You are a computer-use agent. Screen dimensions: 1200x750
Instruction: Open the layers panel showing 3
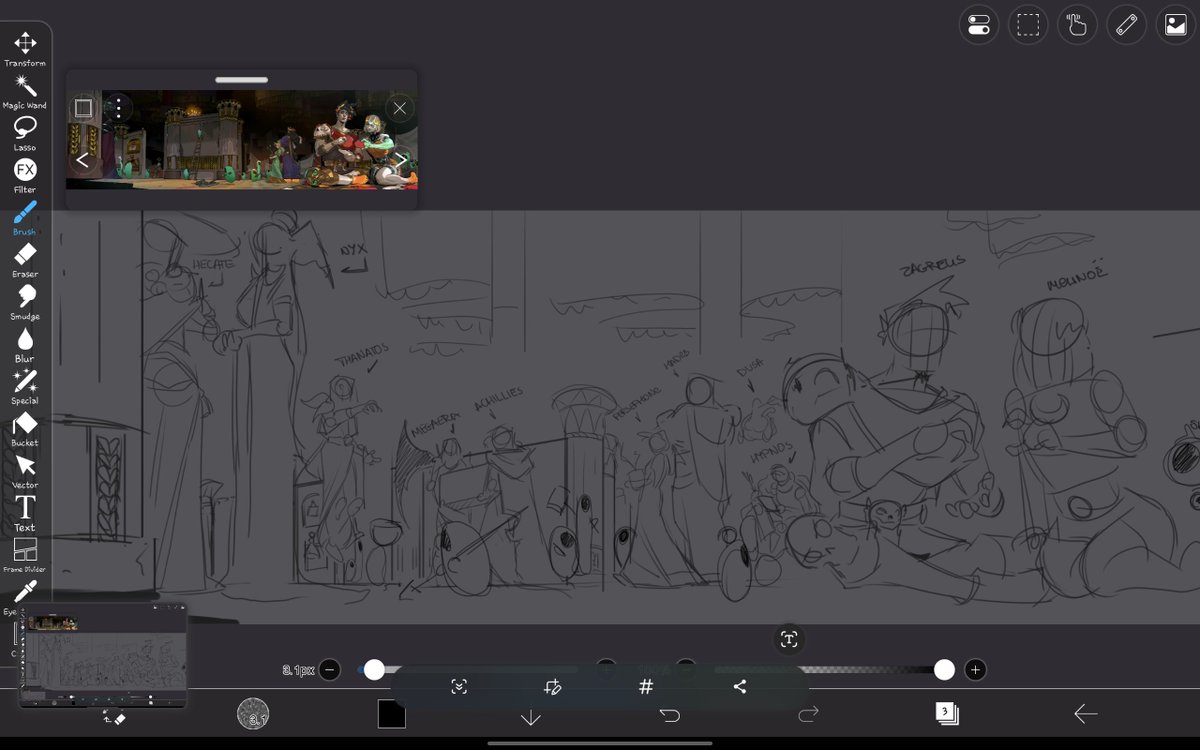pos(947,713)
